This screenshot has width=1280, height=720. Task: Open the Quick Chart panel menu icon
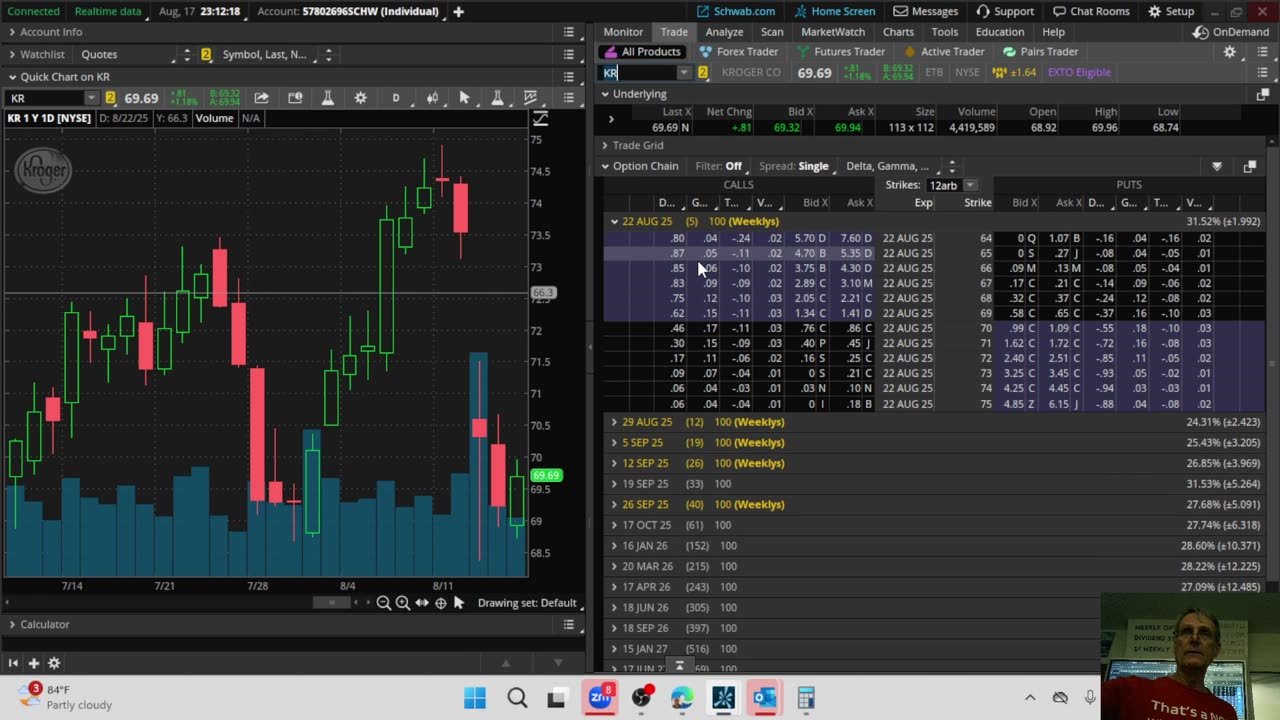click(x=568, y=77)
